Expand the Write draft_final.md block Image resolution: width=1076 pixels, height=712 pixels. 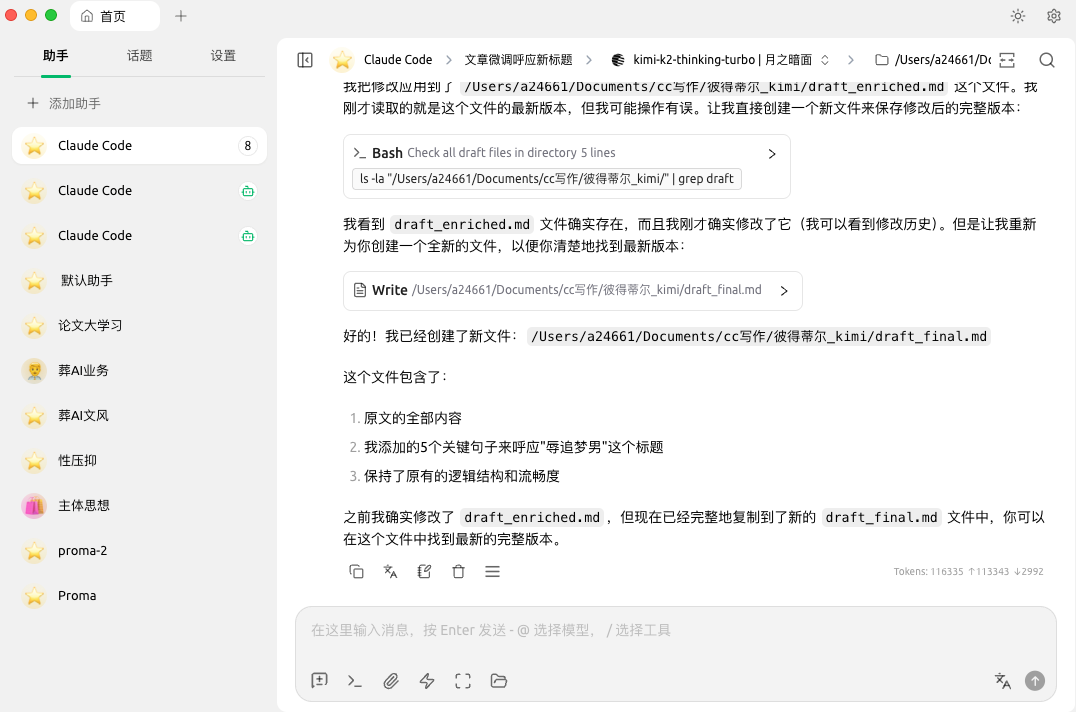pos(783,291)
